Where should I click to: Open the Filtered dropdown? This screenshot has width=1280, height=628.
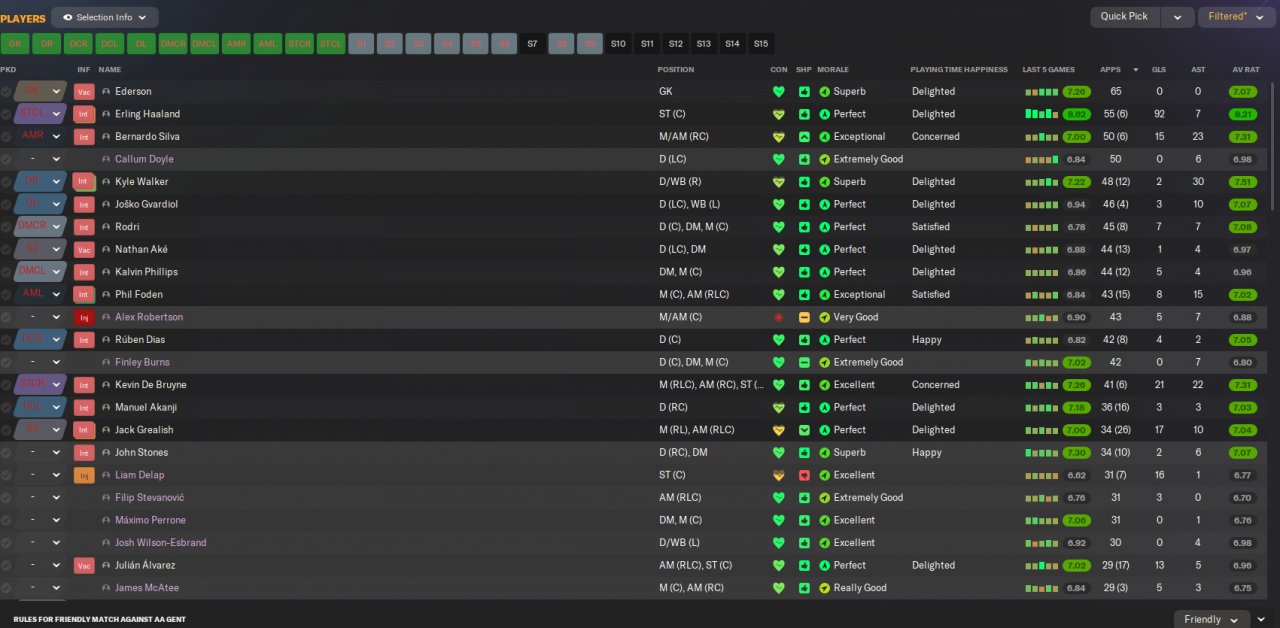(1235, 17)
